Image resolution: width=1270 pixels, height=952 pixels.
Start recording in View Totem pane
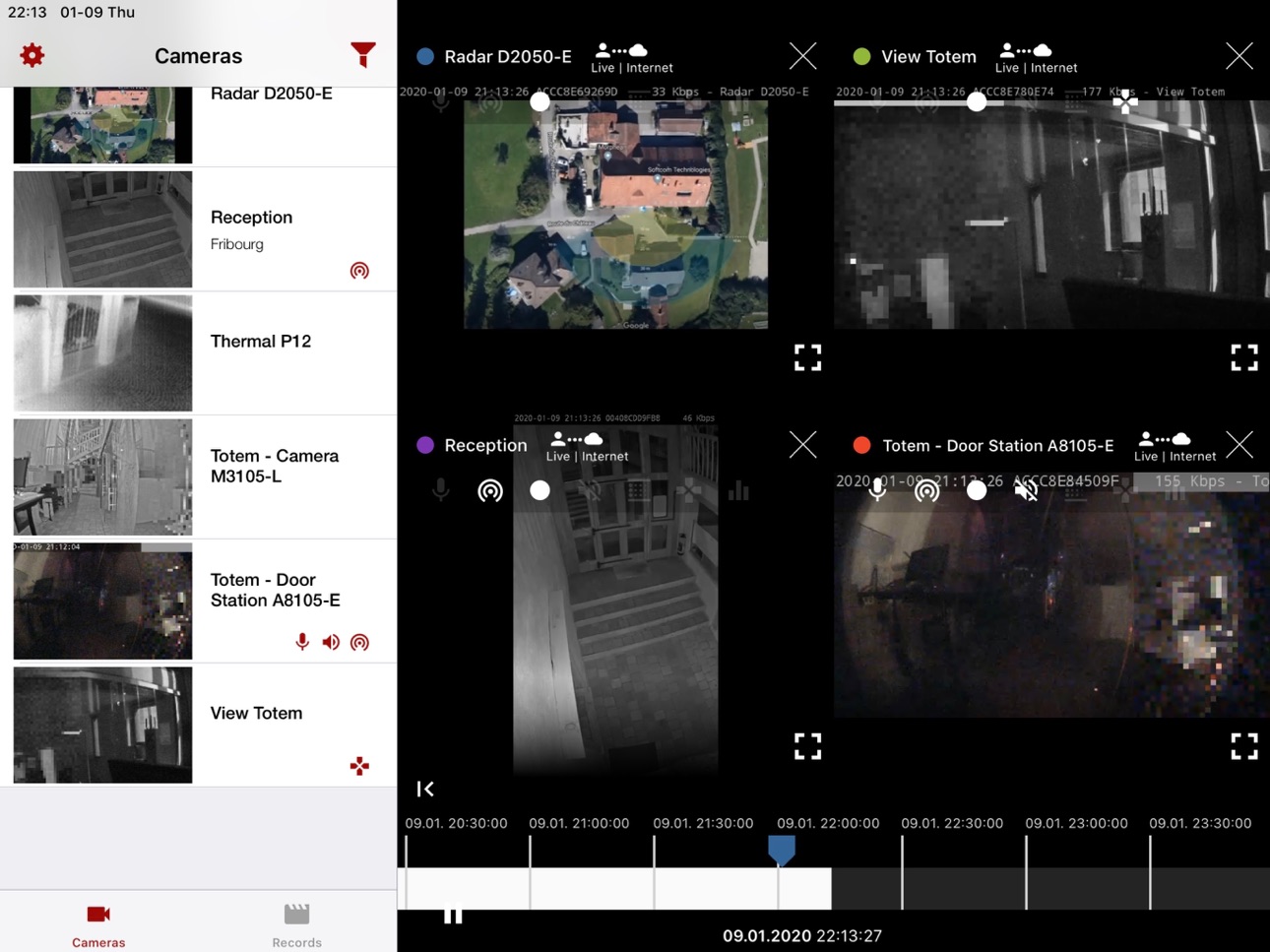(x=977, y=101)
